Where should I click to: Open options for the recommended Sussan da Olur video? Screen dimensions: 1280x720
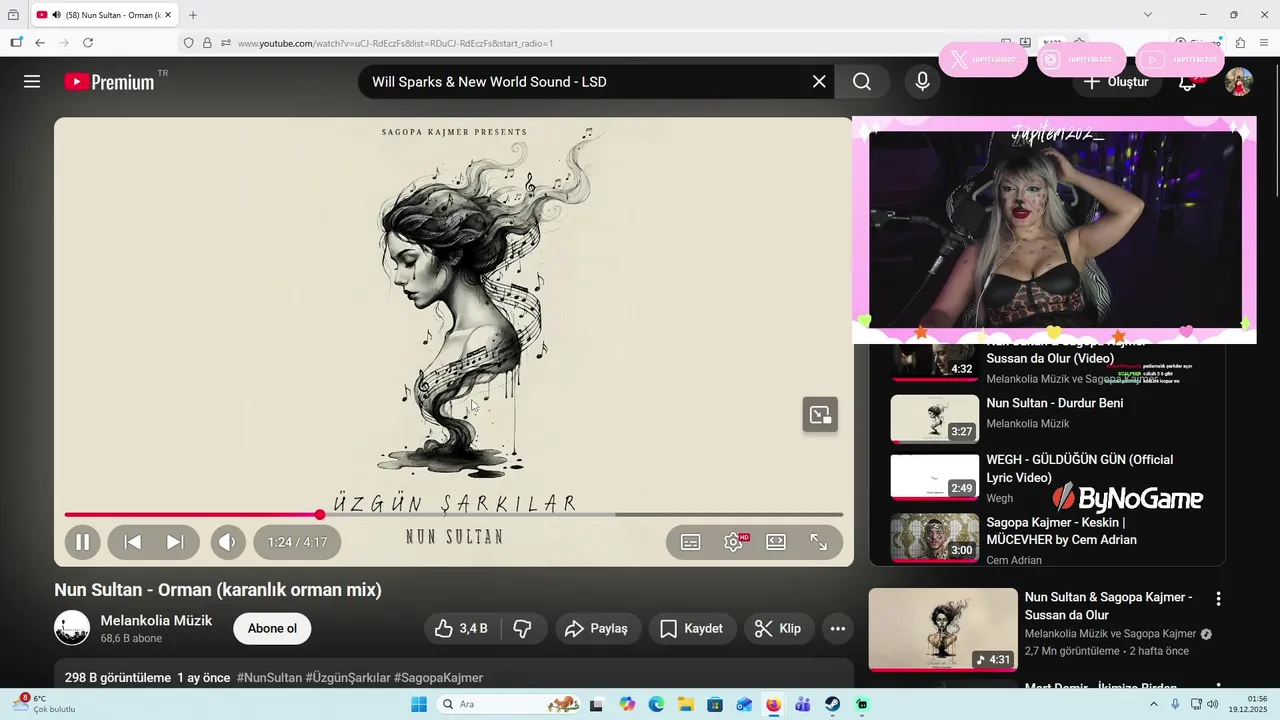point(1218,599)
